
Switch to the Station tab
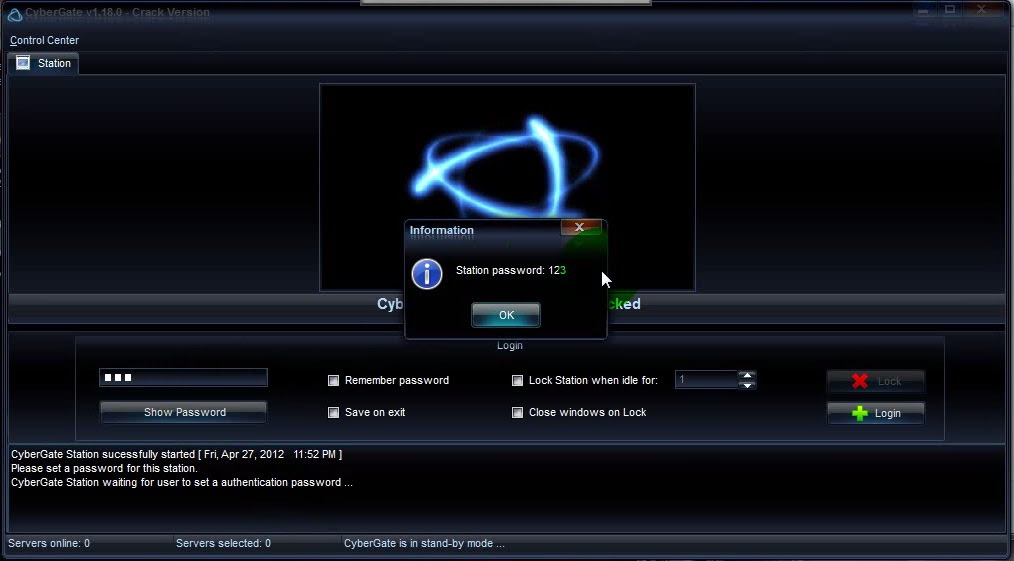coord(43,63)
